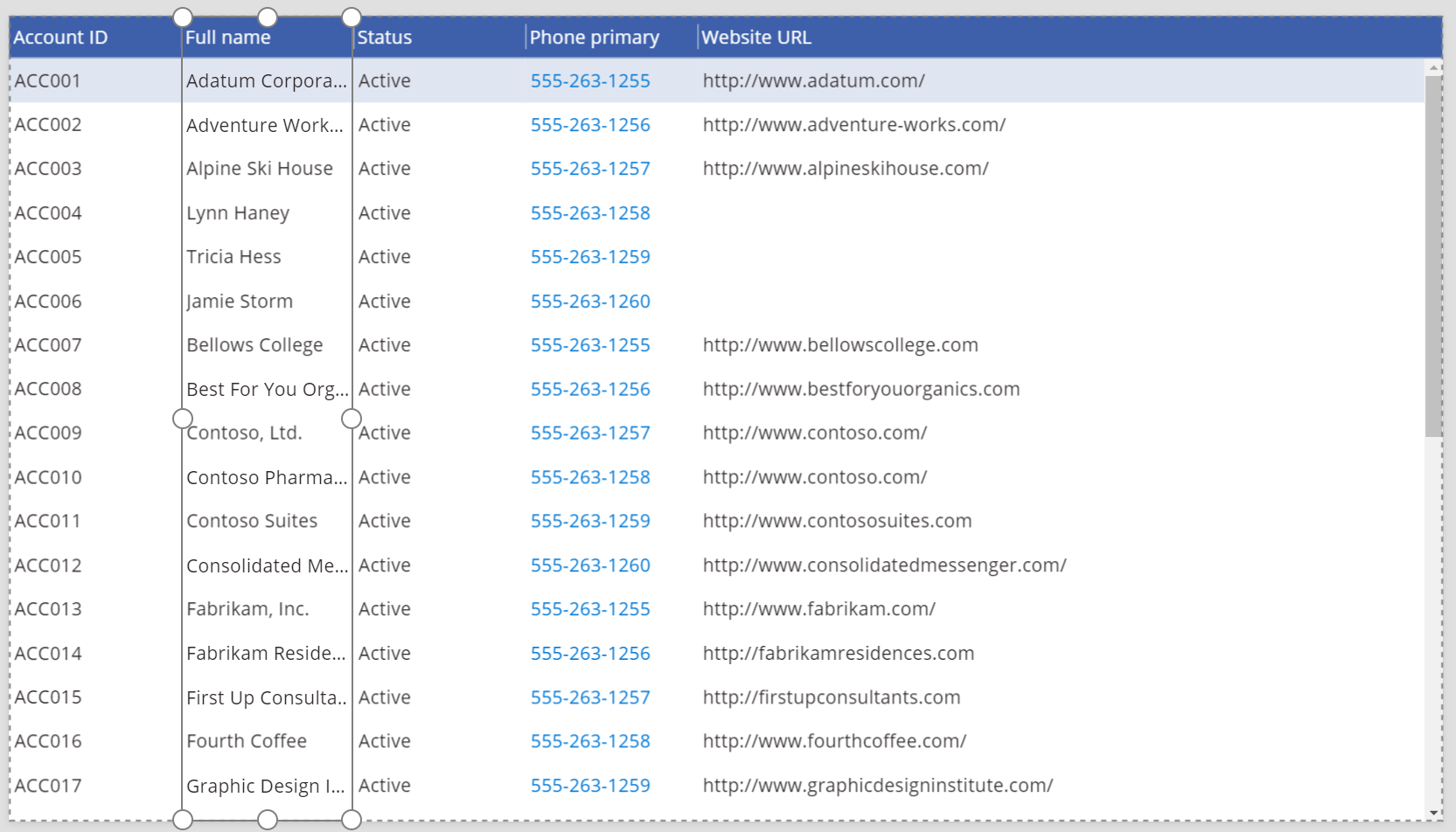Click the http://www.adatum.com/ URL cell
The width and height of the screenshot is (1456, 832).
814,80
